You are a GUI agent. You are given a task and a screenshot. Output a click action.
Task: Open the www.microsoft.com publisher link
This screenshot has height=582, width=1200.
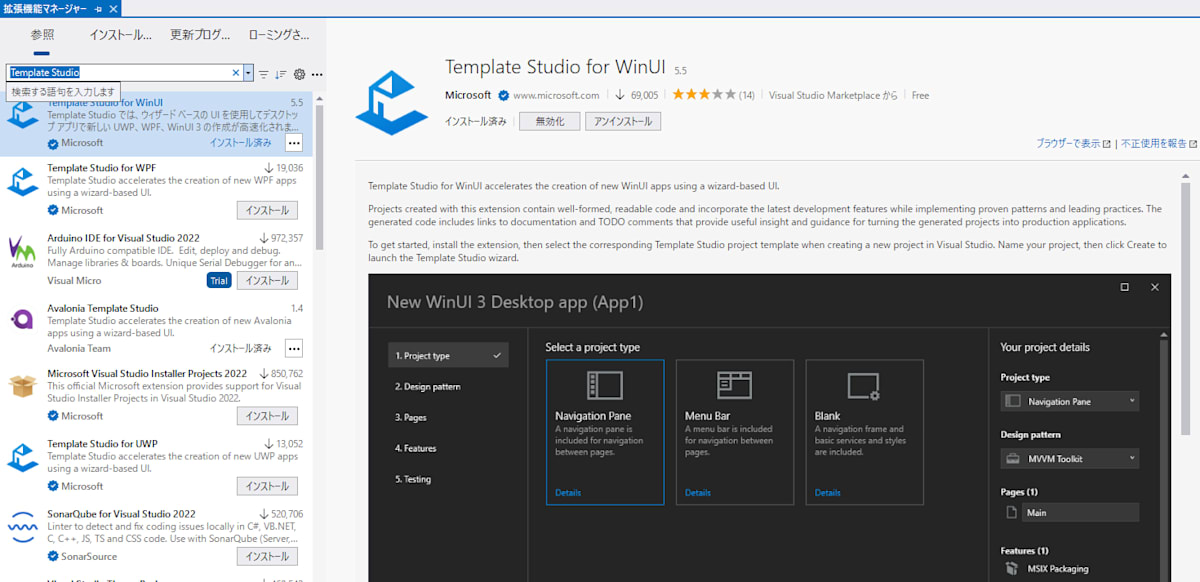tap(556, 95)
